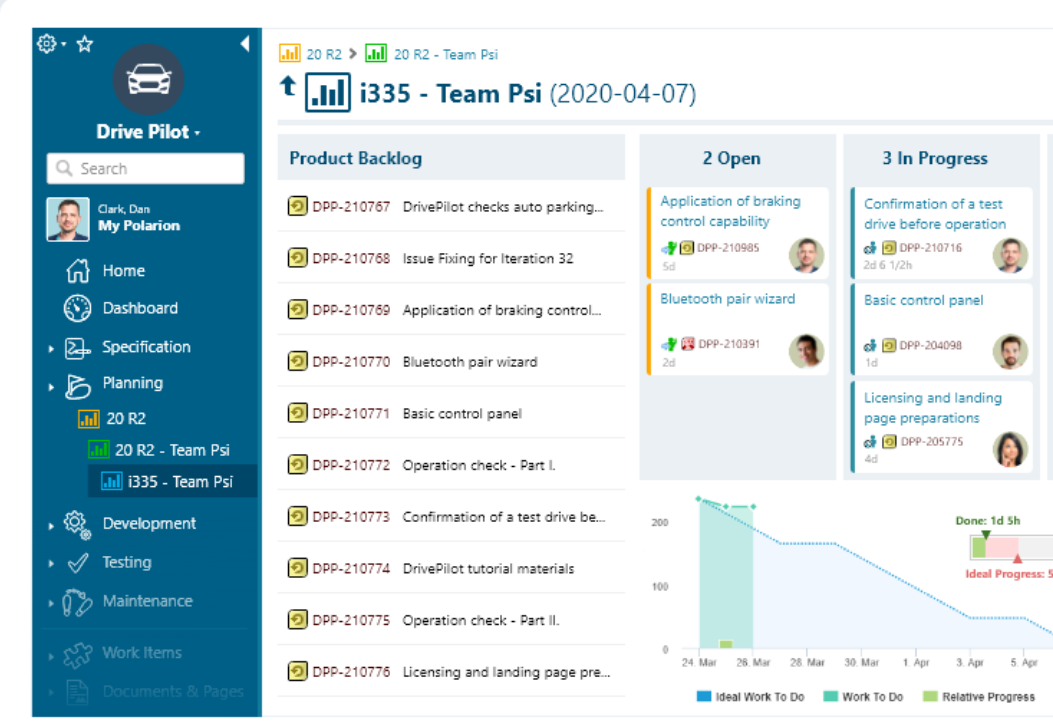
Task: Click the defect icon on DPP-210391 card
Action: [688, 344]
